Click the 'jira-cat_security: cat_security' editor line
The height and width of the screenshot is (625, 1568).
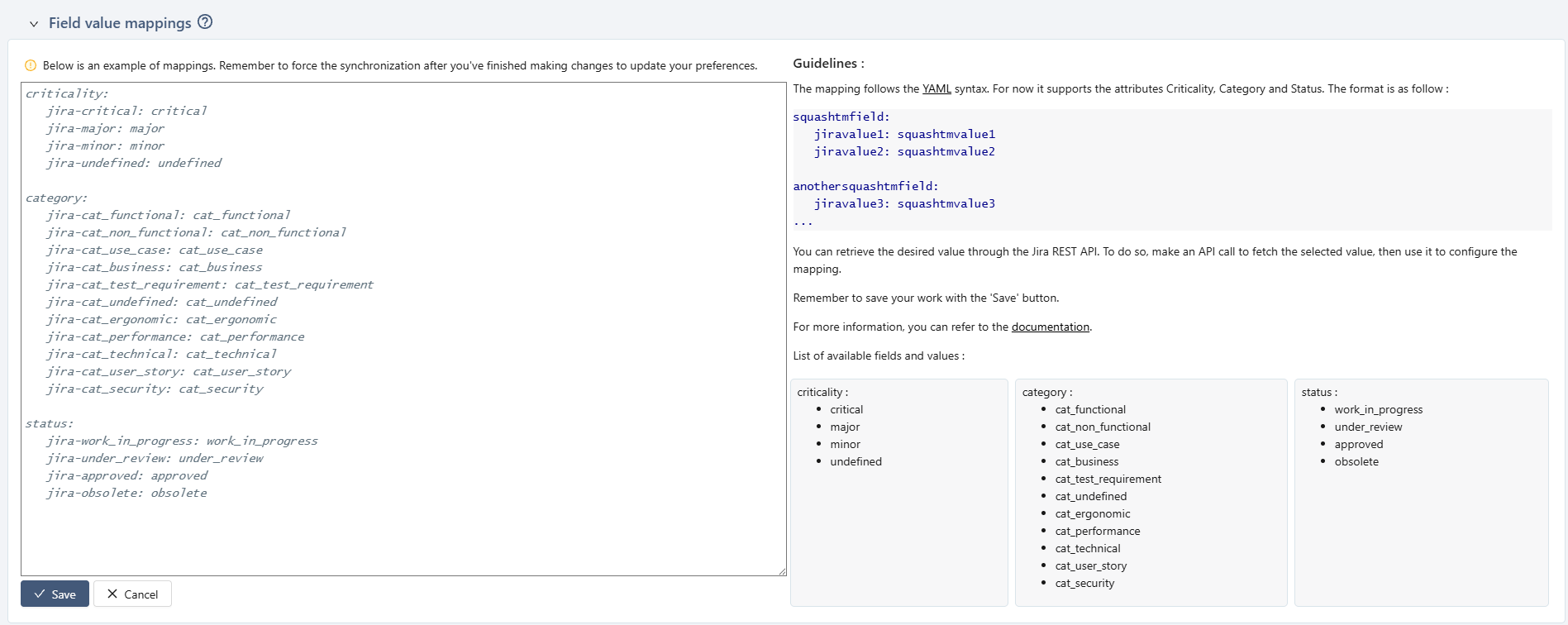coord(155,389)
